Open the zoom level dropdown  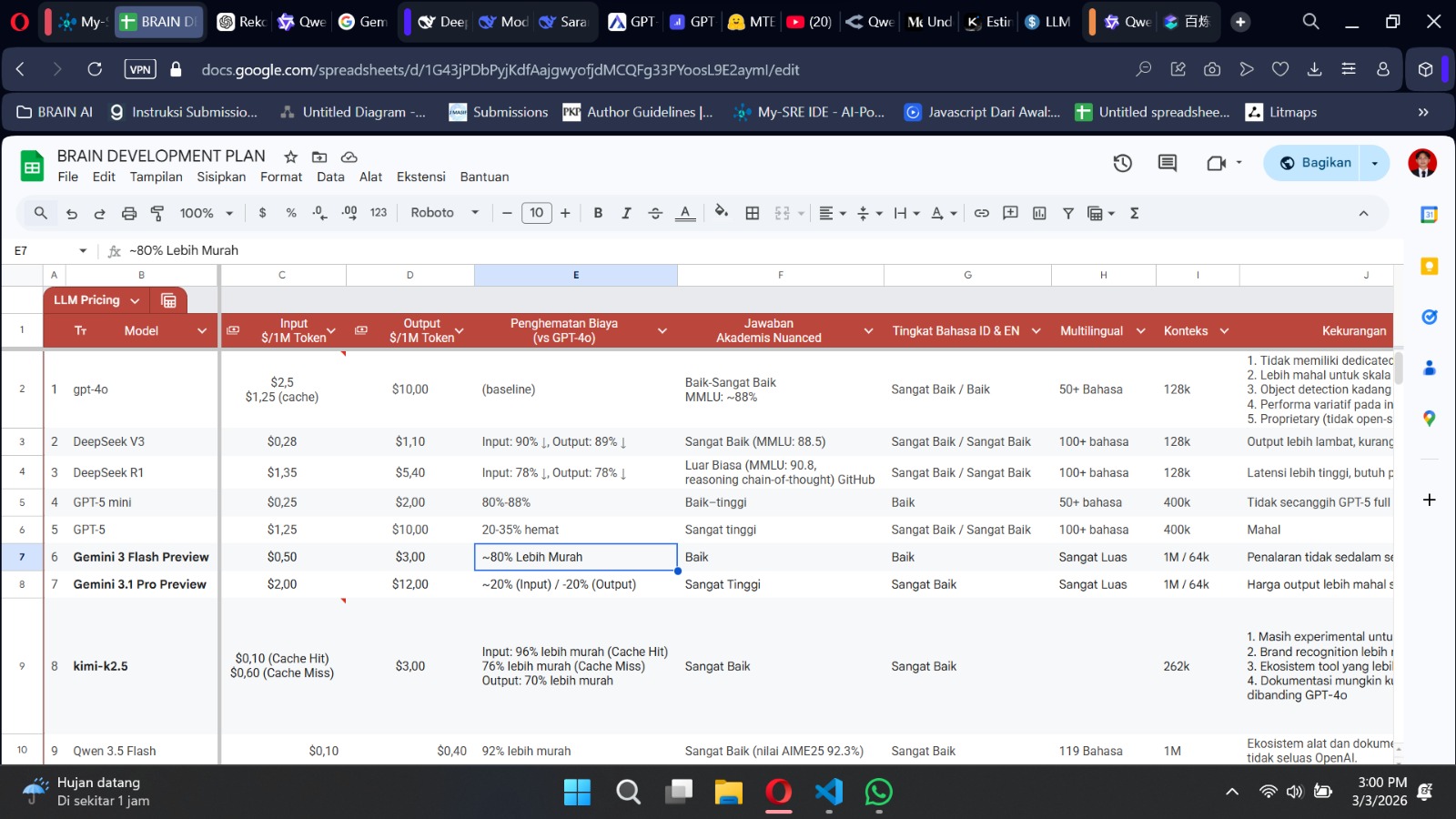click(207, 213)
